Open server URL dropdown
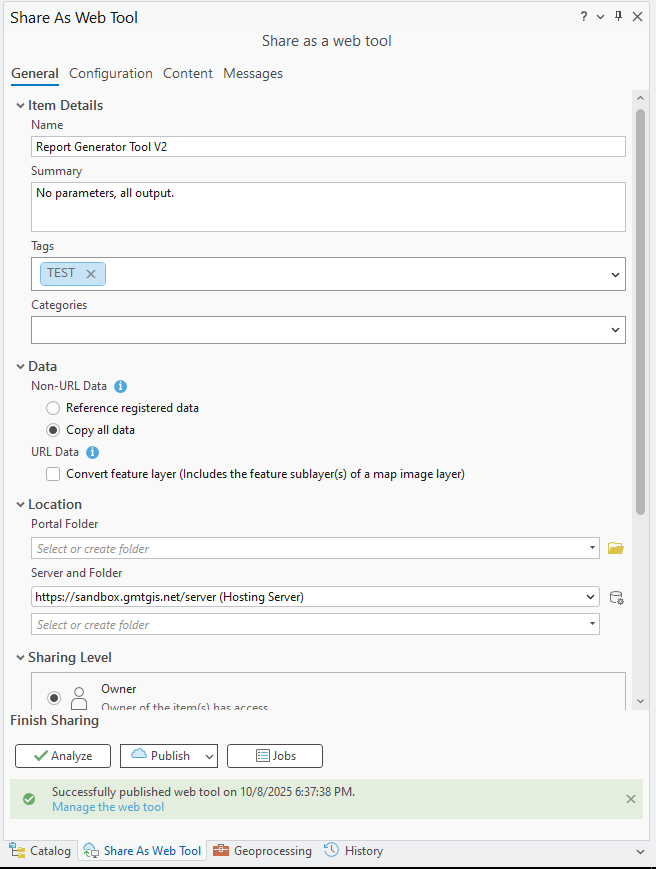Image resolution: width=656 pixels, height=869 pixels. (x=591, y=597)
